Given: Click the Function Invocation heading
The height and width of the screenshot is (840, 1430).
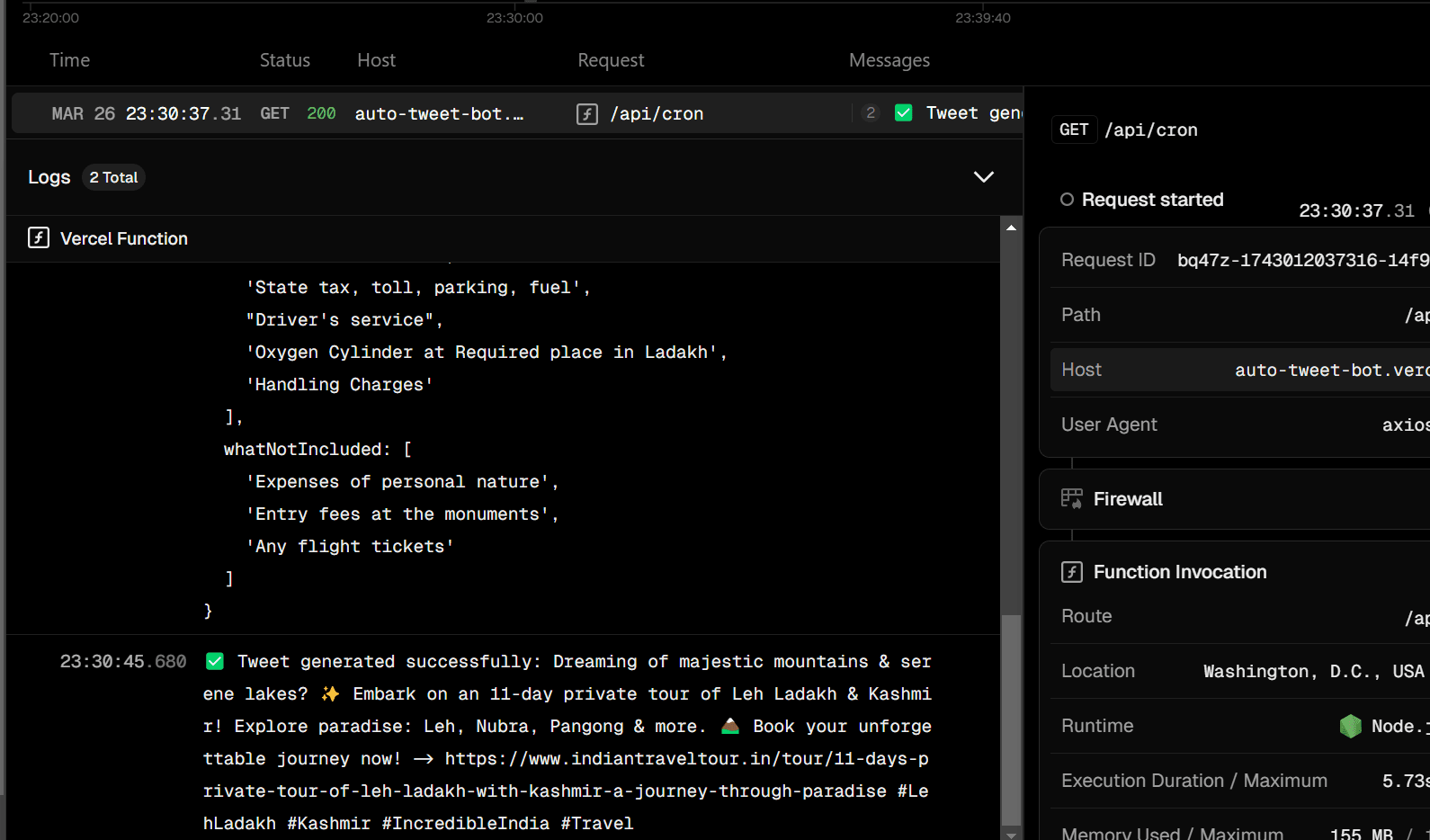Looking at the screenshot, I should click(x=1180, y=572).
